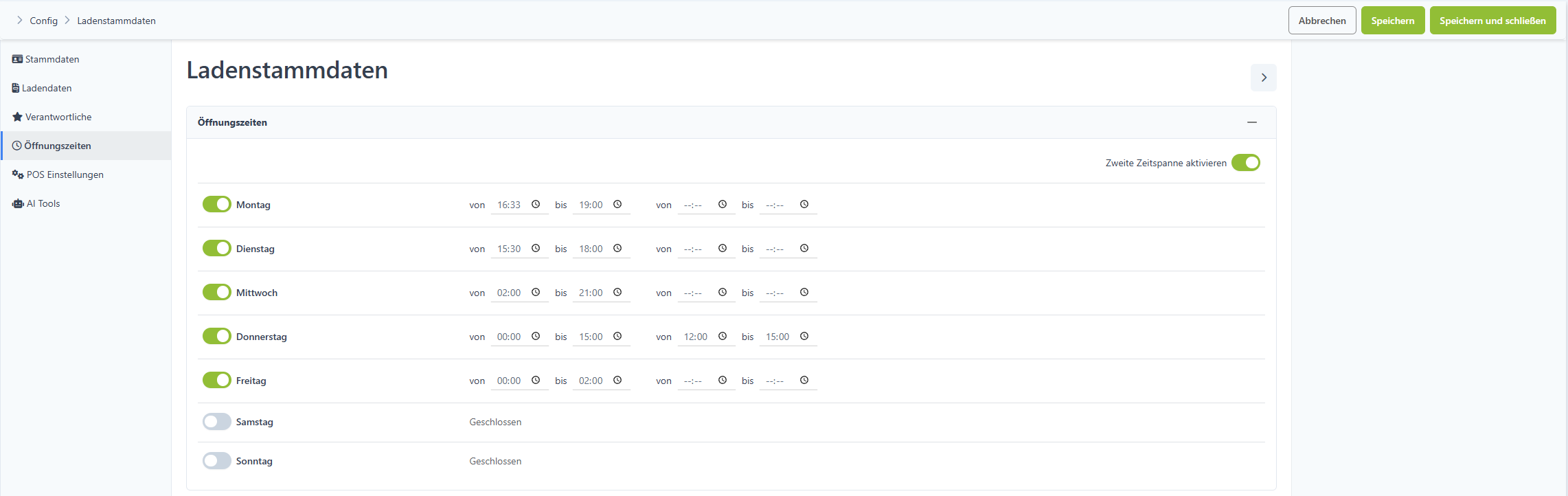Click Freitag first end time field 02:00
Viewport: 1568px width, 496px height.
click(x=601, y=381)
